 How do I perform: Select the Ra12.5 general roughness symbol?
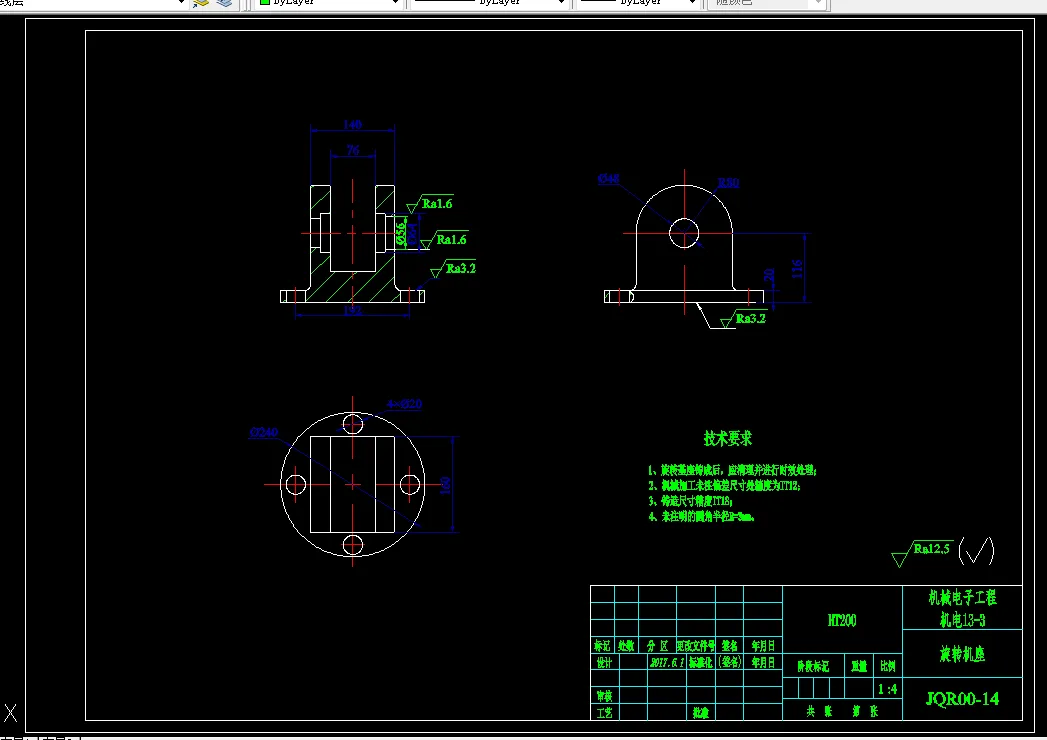click(921, 552)
